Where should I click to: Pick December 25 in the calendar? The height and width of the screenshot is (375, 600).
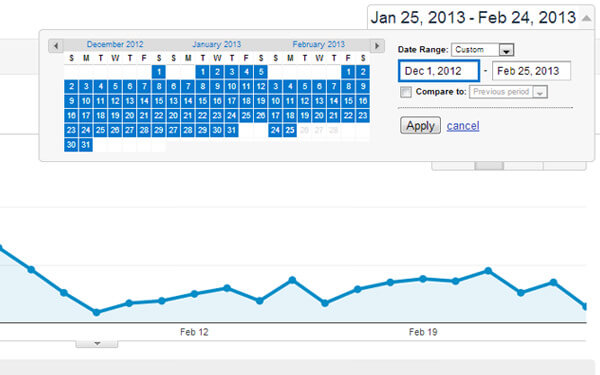[100, 130]
